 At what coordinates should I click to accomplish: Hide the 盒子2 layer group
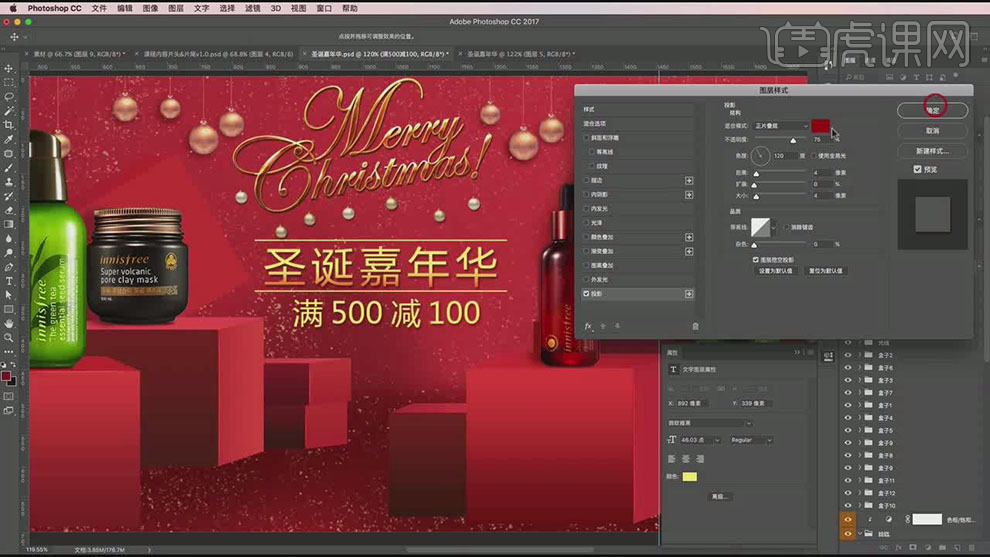click(x=848, y=355)
